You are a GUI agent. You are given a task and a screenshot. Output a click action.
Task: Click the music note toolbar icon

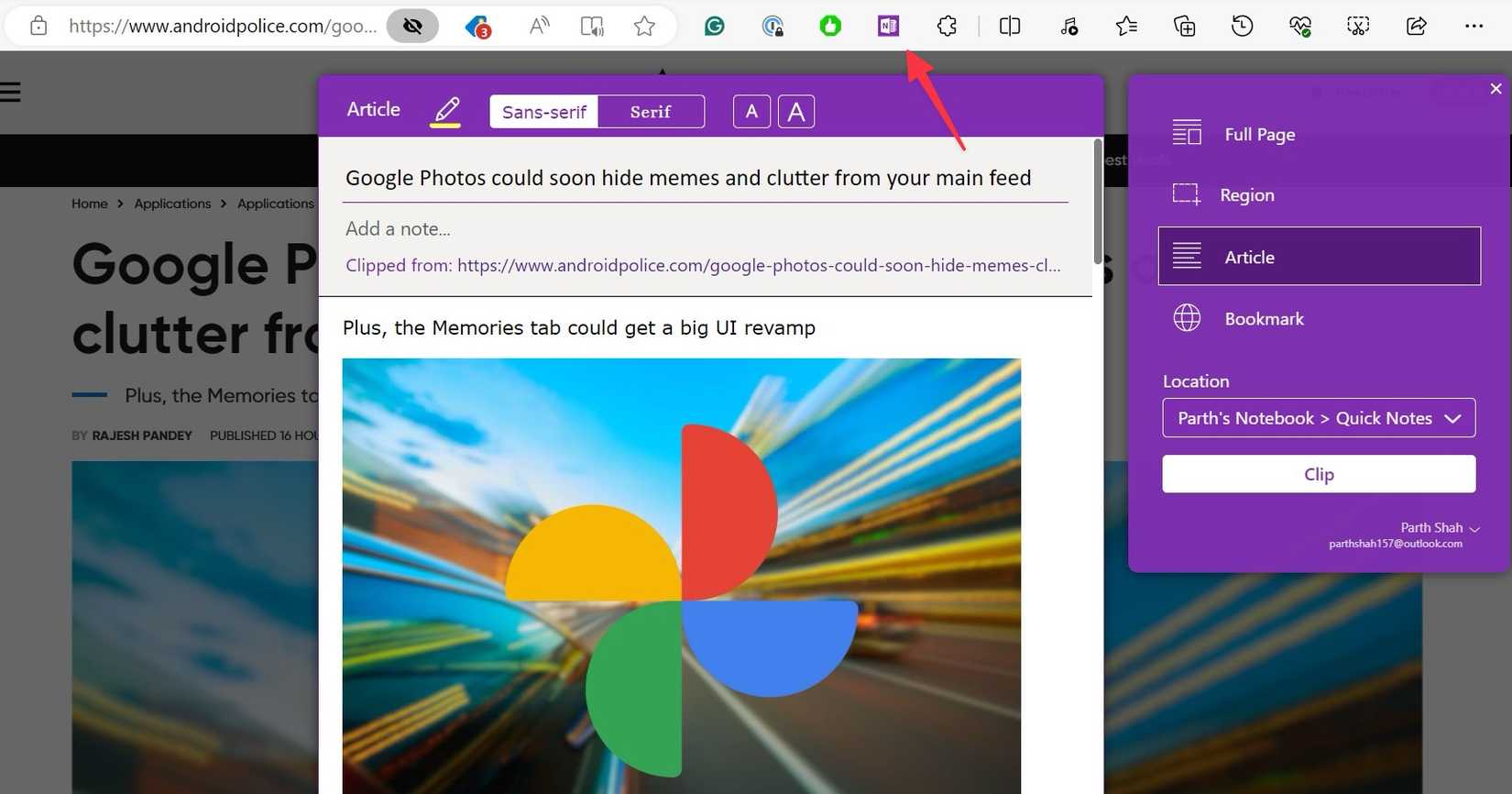click(1068, 27)
